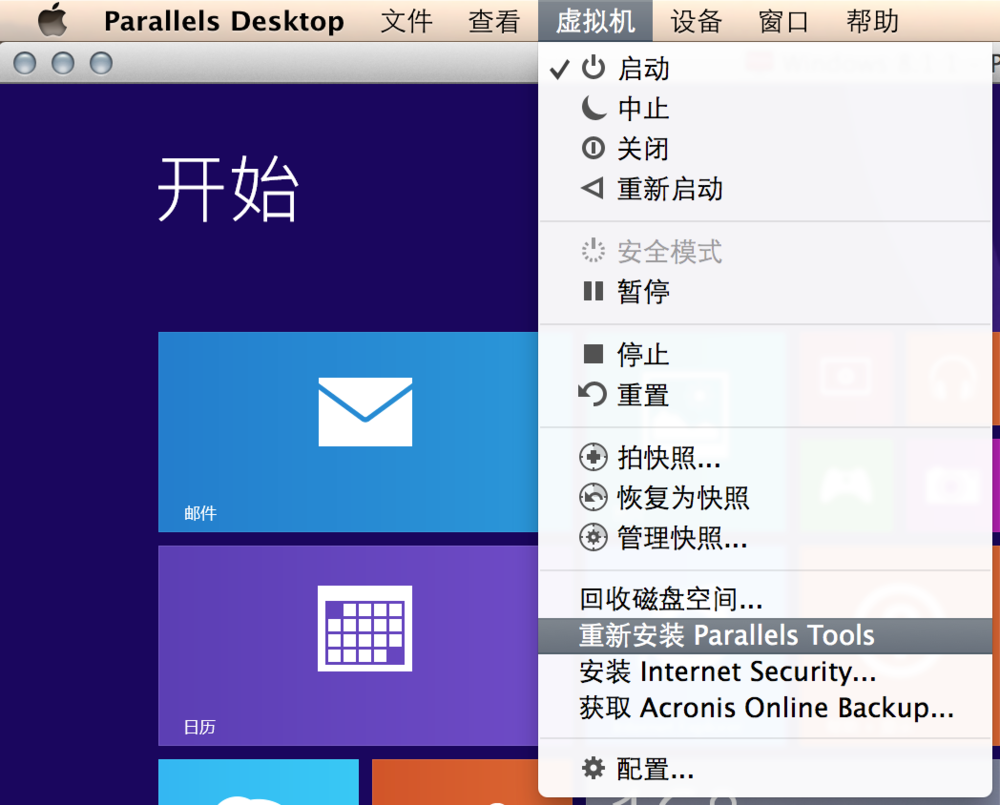Select 停止 to stop the VM
Image resolution: width=1000 pixels, height=805 pixels.
click(x=765, y=354)
